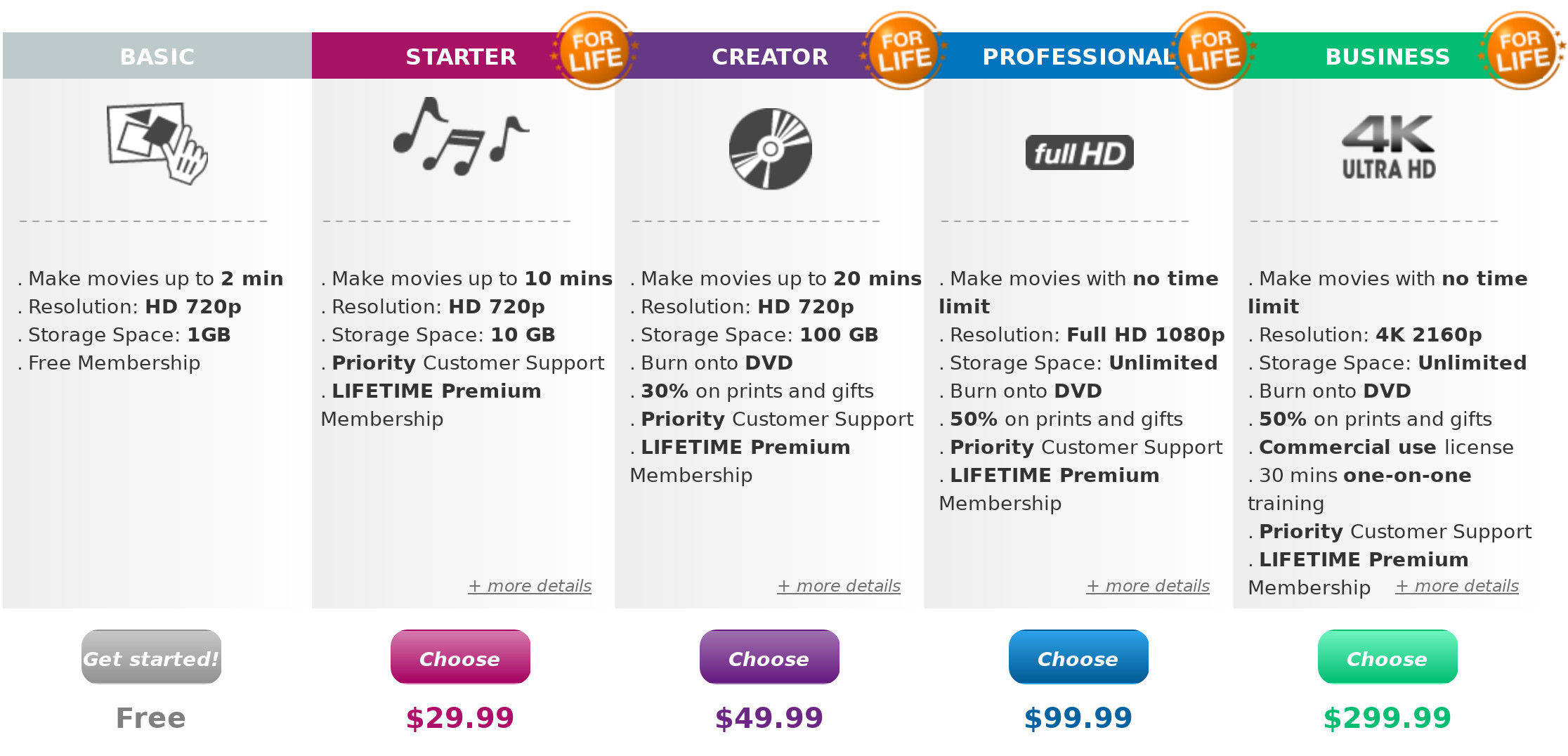Click the $299.99 Business price

point(1387,718)
